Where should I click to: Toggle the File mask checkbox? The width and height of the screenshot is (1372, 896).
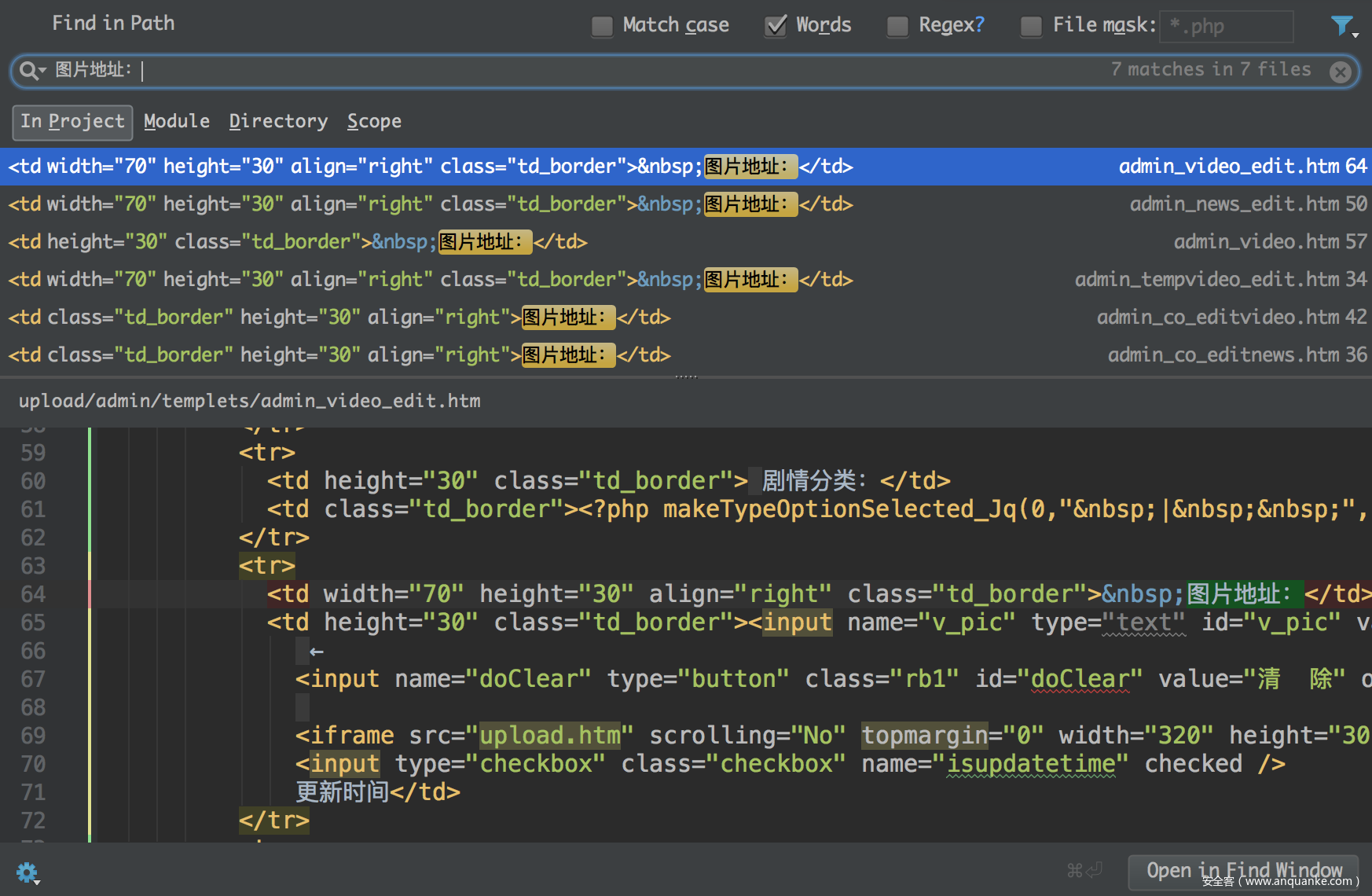[x=1031, y=26]
